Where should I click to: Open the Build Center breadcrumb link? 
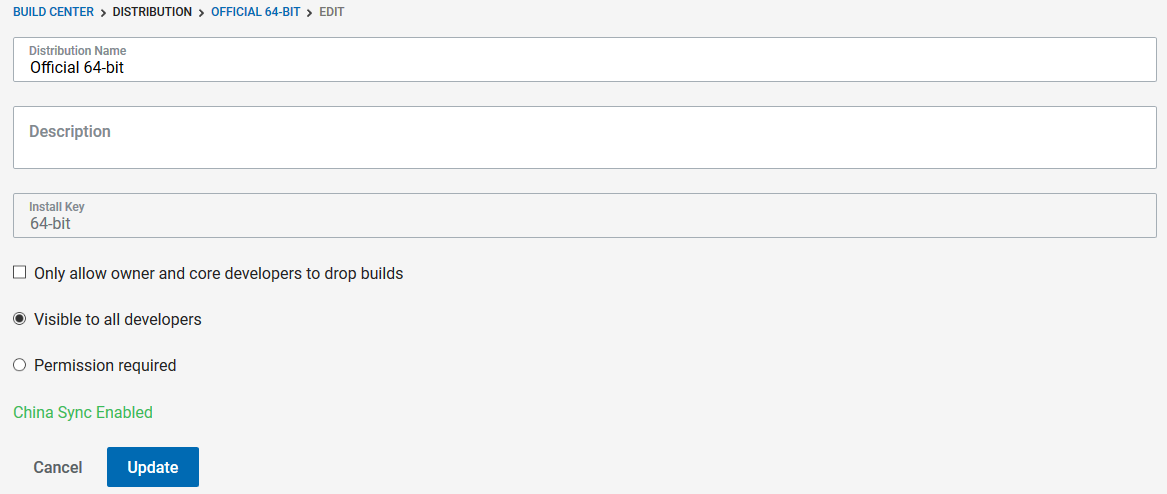coord(54,12)
